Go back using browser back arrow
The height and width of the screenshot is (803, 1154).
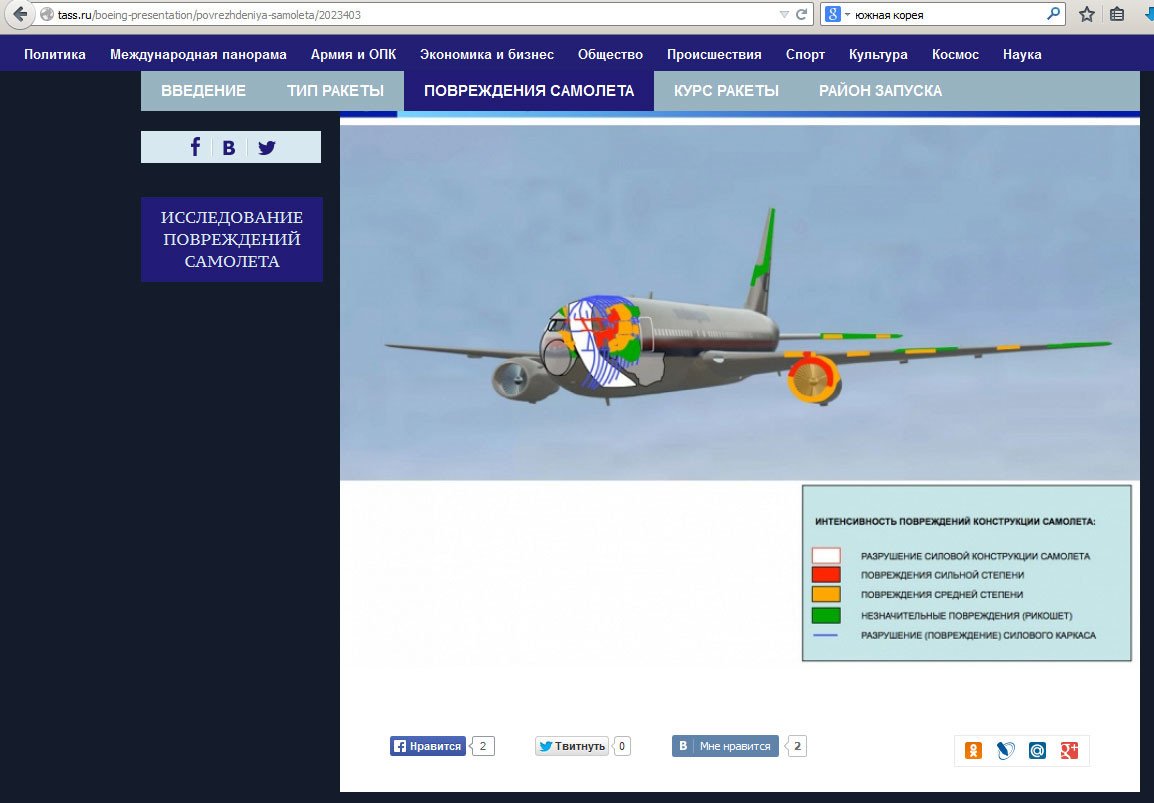(x=19, y=15)
